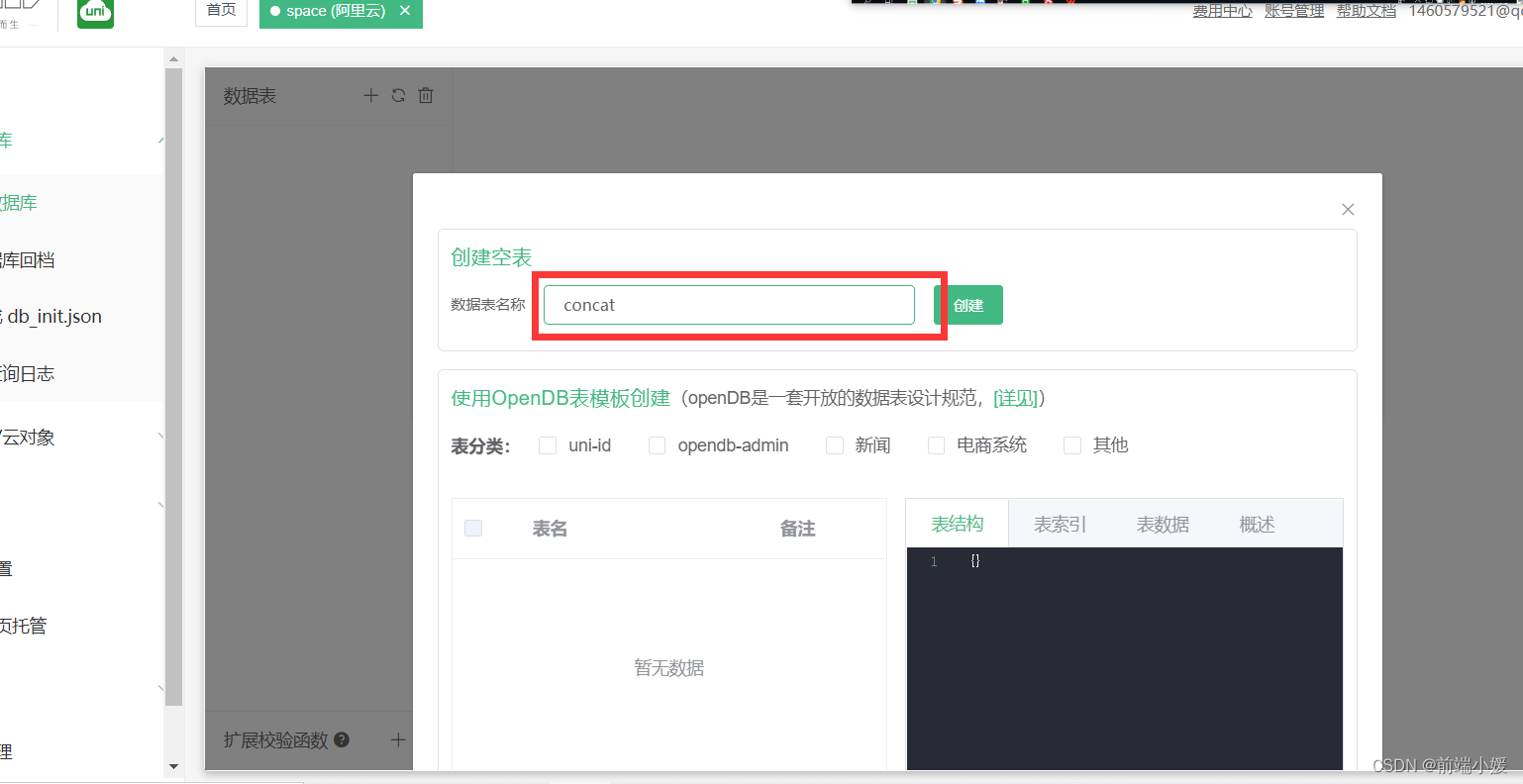The width and height of the screenshot is (1523, 784).
Task: Check the 其他 category checkbox
Action: pyautogui.click(x=1072, y=445)
